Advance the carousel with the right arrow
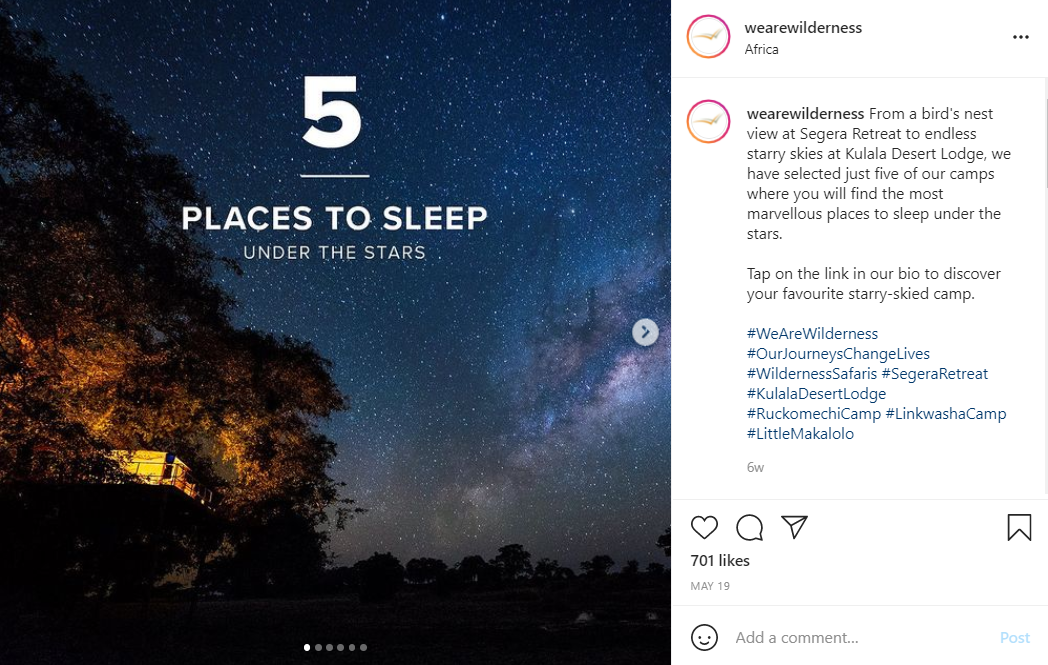 click(x=645, y=332)
